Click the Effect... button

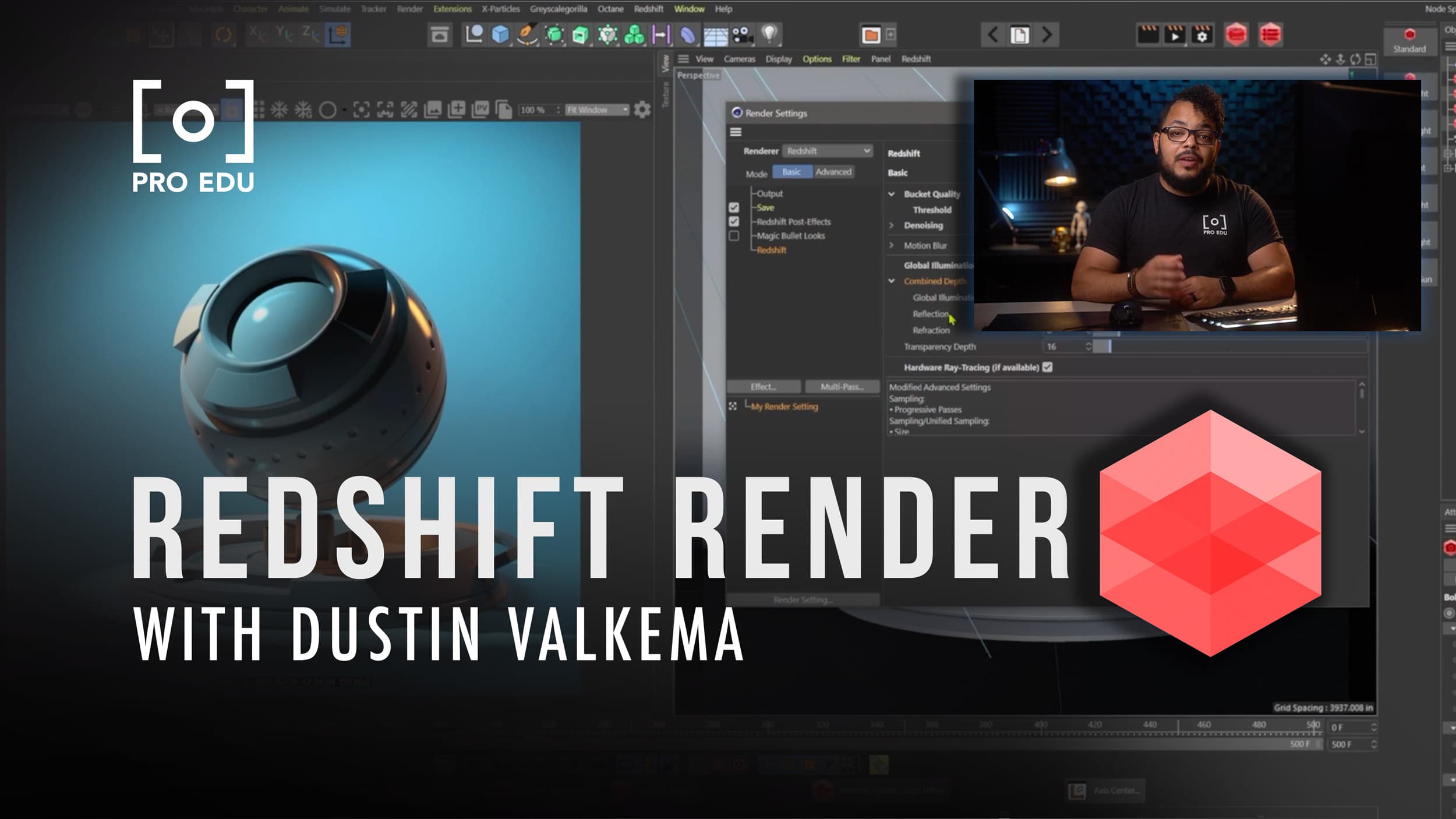(x=764, y=387)
